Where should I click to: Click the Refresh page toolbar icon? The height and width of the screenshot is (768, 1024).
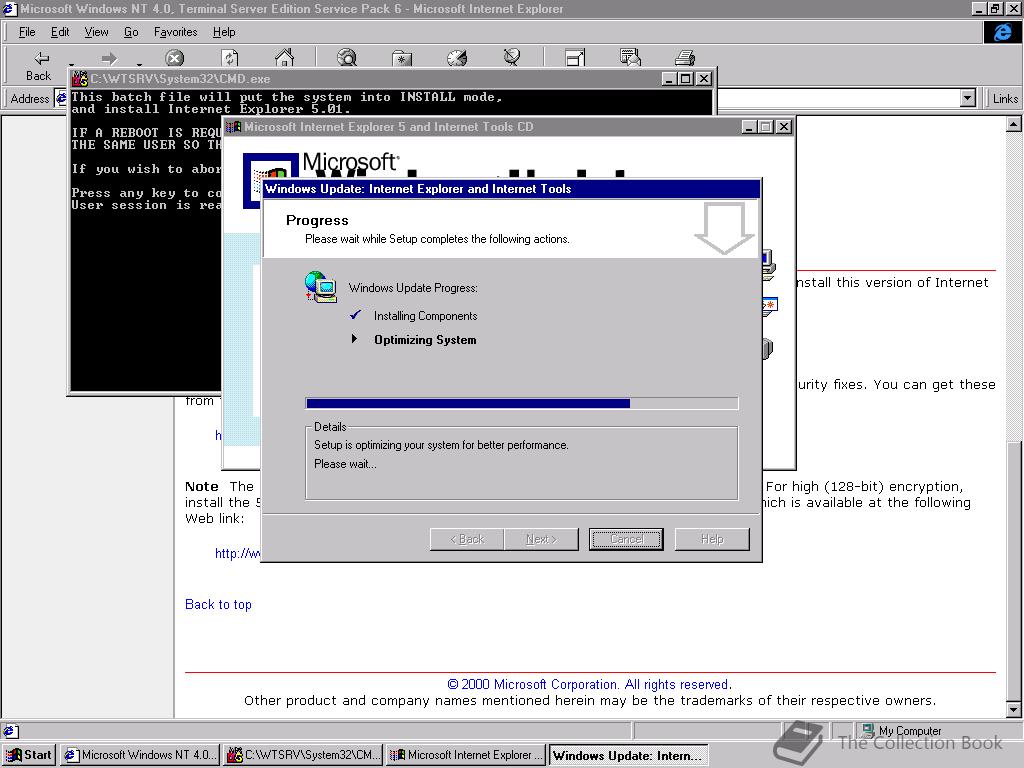pos(230,59)
